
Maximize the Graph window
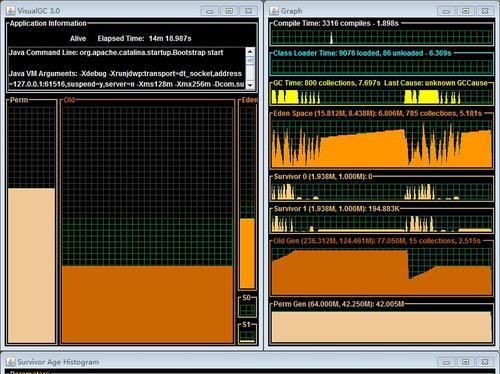pos(466,11)
